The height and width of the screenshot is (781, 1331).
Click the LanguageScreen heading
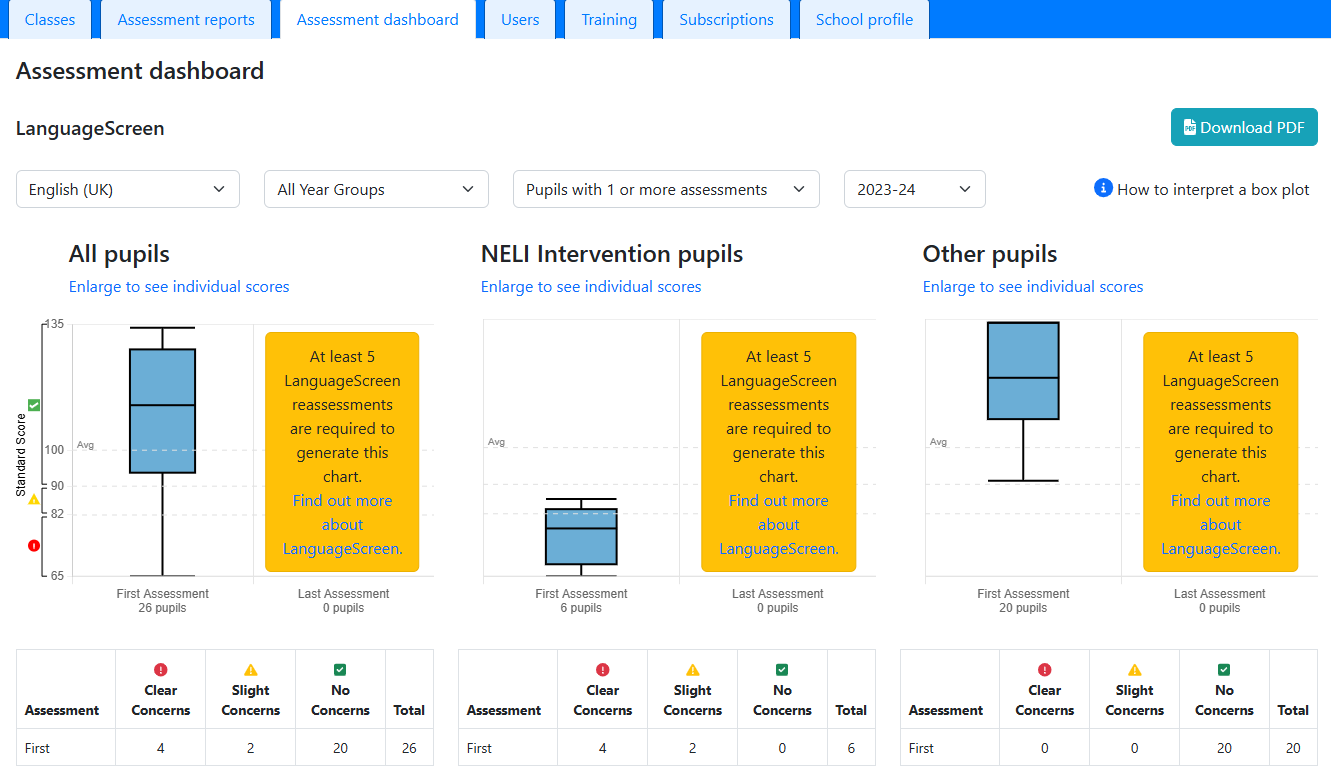90,129
